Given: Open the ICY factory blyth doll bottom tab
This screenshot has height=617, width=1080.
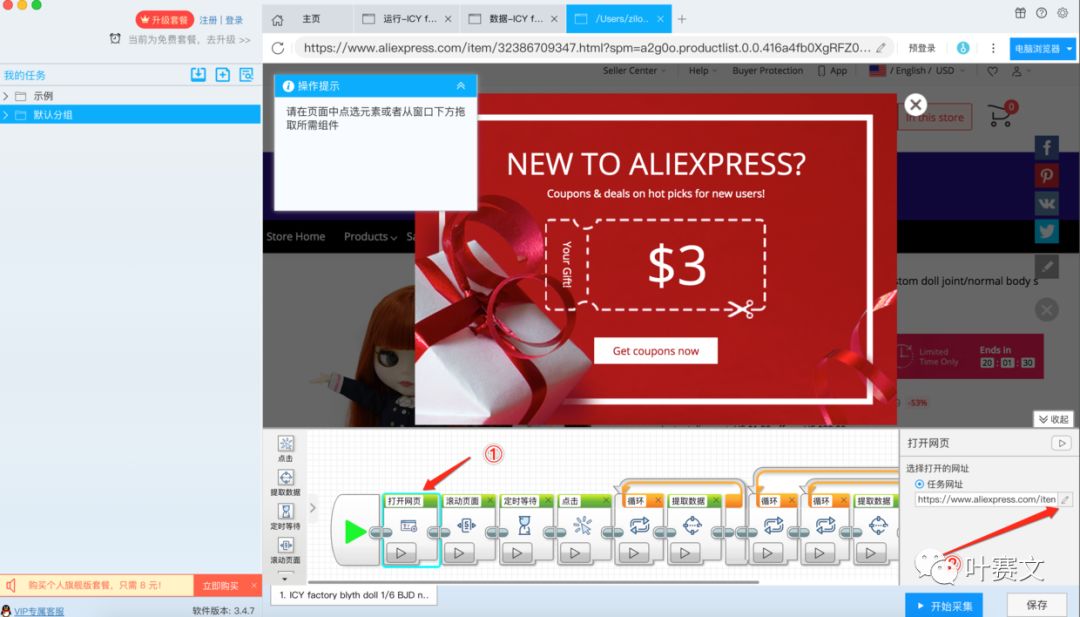Looking at the screenshot, I should (354, 595).
